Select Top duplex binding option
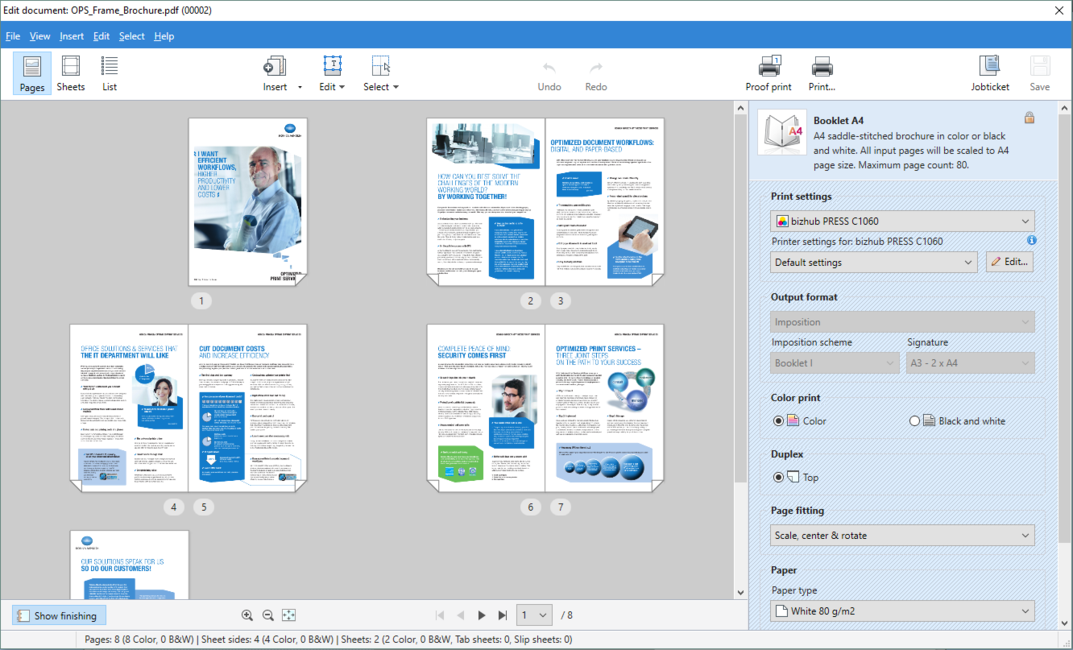 778,477
